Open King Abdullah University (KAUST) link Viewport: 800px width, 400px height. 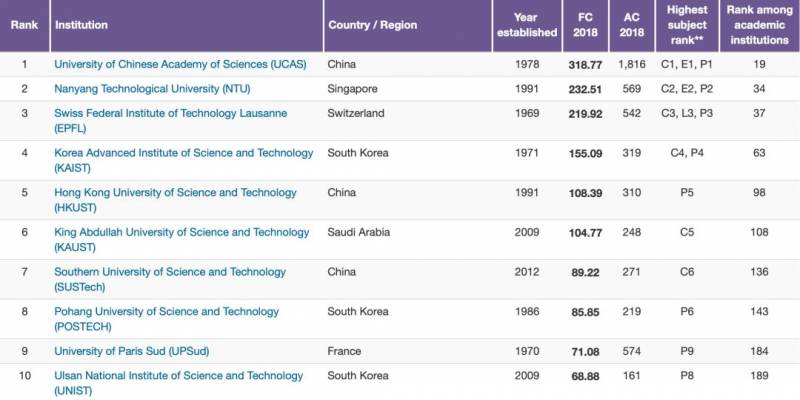pos(181,232)
